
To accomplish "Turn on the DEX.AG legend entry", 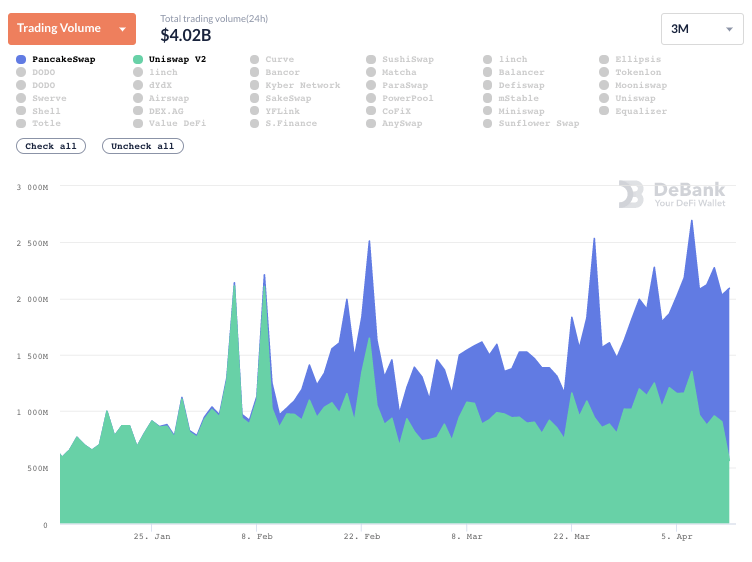I will (x=158, y=111).
